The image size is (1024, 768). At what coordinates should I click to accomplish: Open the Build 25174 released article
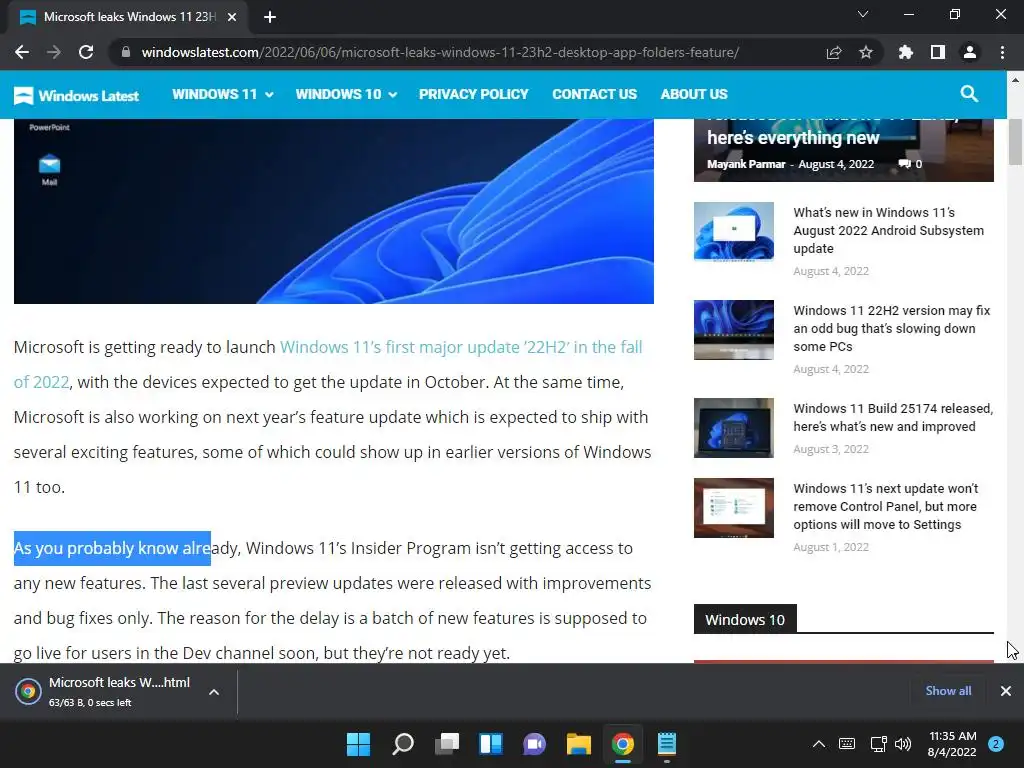[x=893, y=417]
